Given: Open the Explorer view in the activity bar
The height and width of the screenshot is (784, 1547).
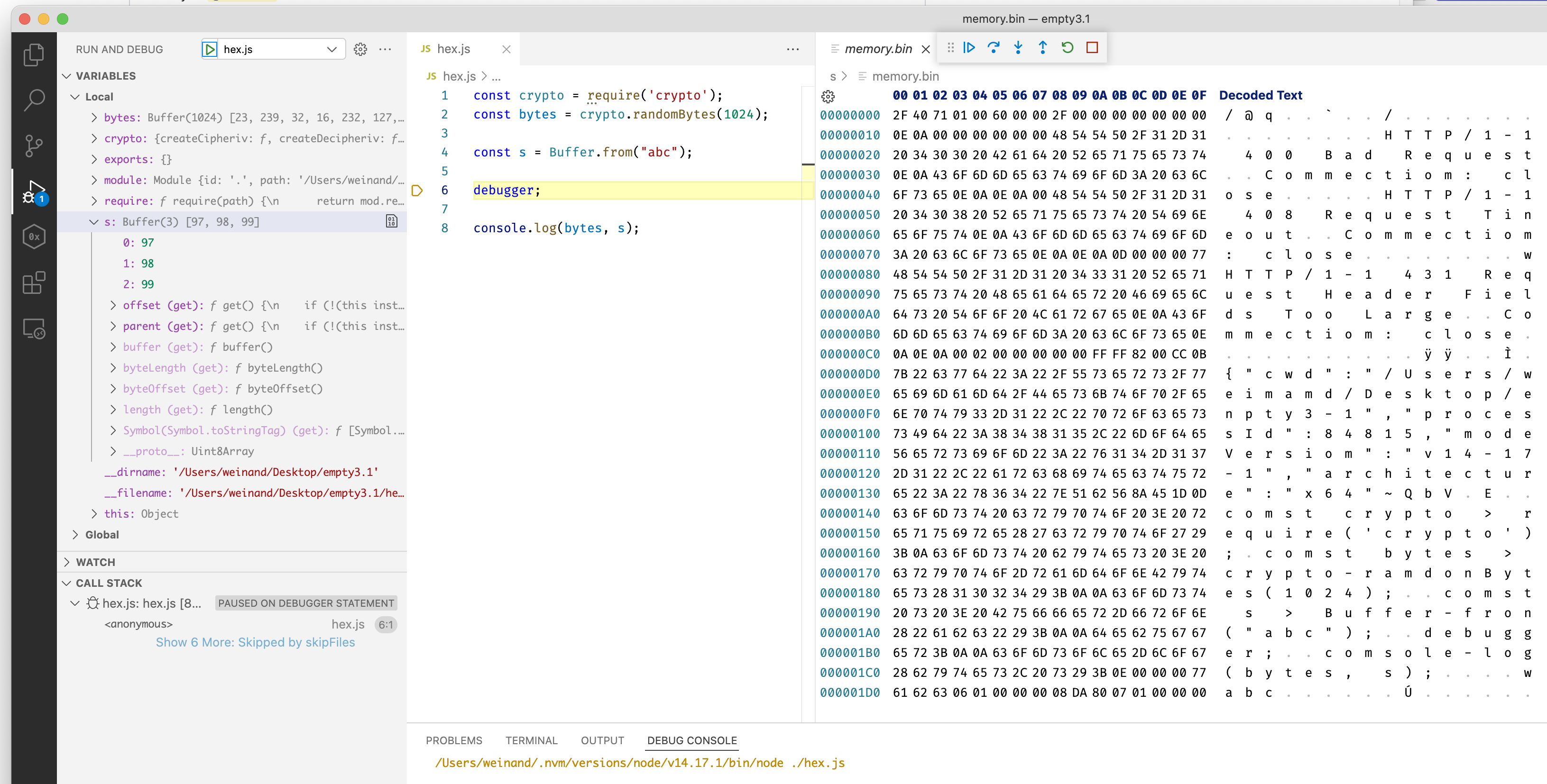Looking at the screenshot, I should click(34, 55).
